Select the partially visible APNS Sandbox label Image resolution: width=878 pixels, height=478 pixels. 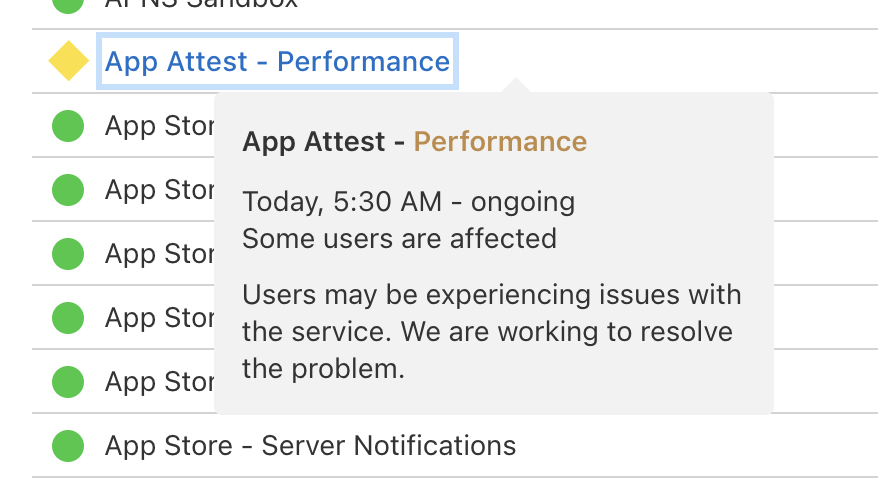coord(200,4)
